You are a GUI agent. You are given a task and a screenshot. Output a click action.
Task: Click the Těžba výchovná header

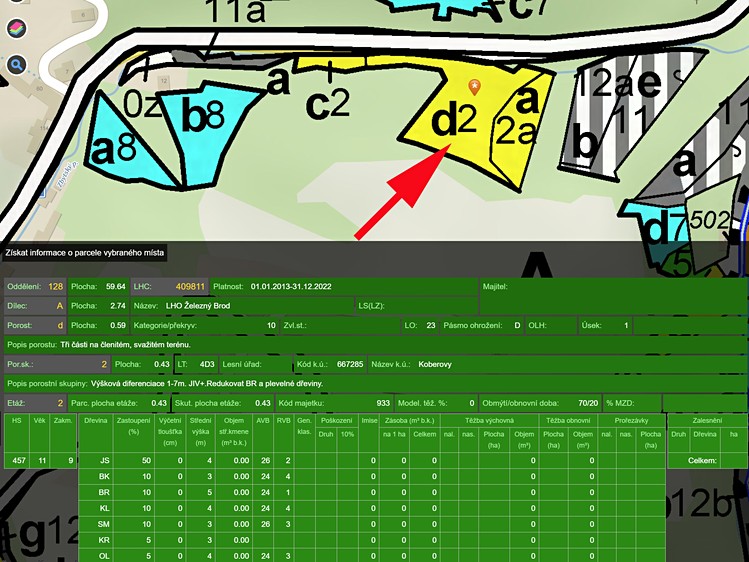click(x=490, y=421)
